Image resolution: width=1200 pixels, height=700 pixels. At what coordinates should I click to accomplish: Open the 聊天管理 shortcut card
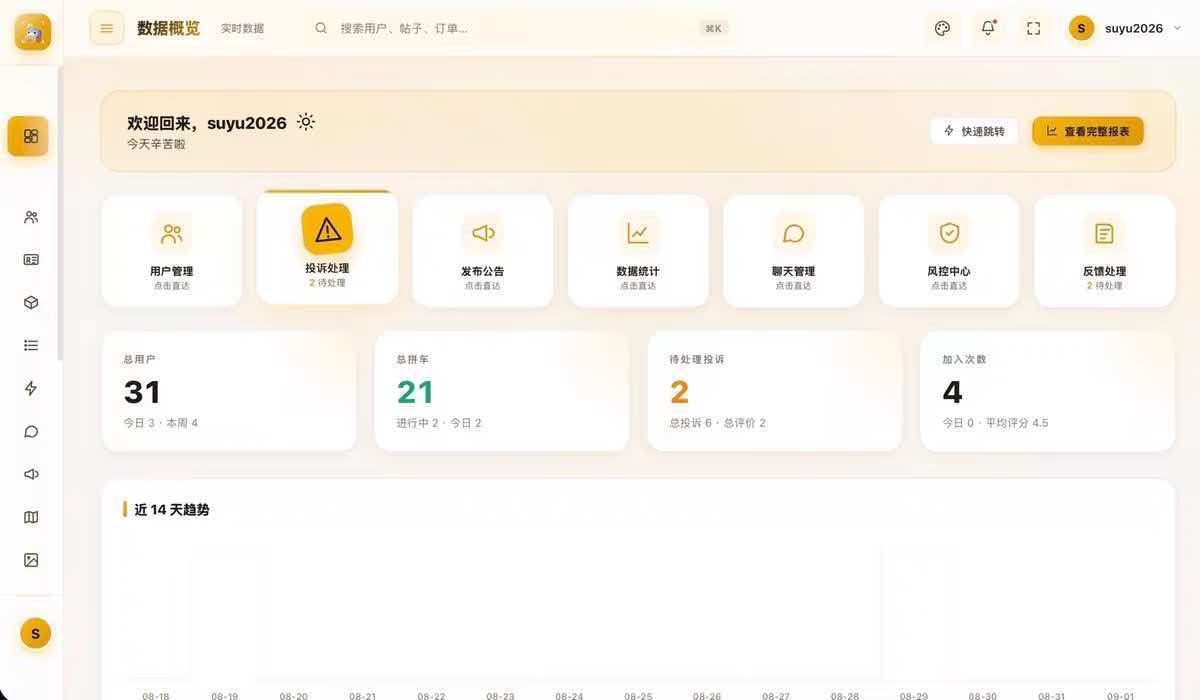tap(794, 251)
